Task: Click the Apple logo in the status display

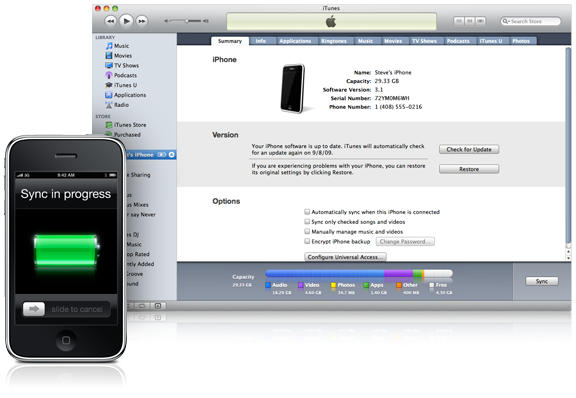Action: pos(331,22)
